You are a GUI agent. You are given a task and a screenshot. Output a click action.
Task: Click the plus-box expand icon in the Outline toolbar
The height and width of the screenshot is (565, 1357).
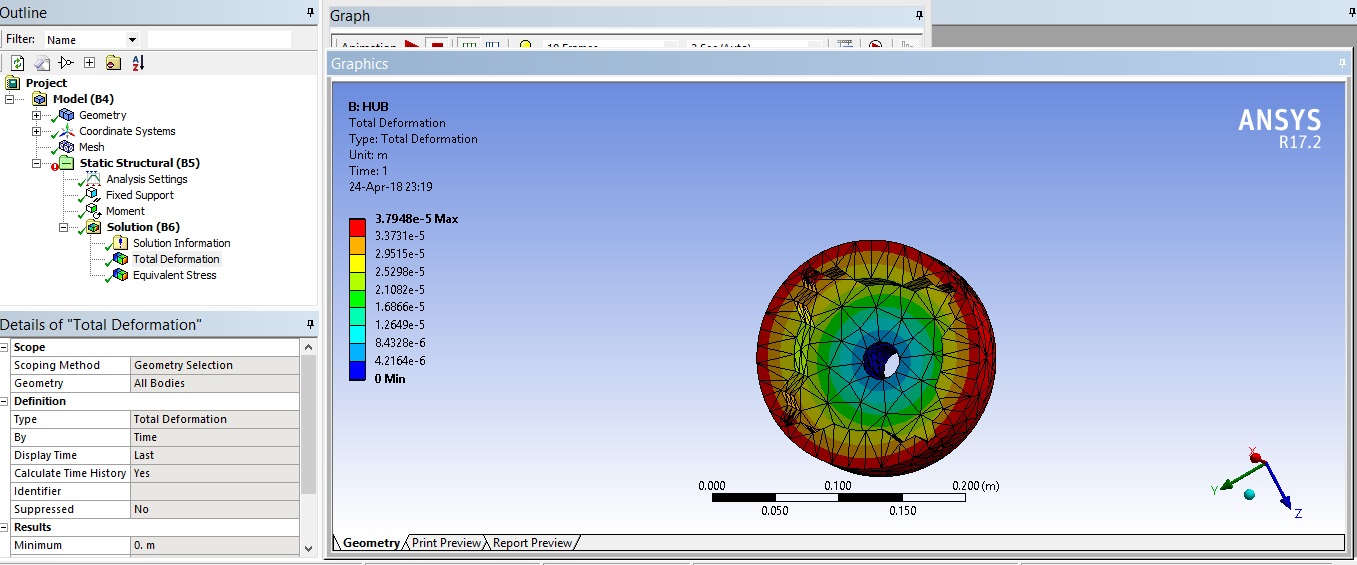click(89, 62)
